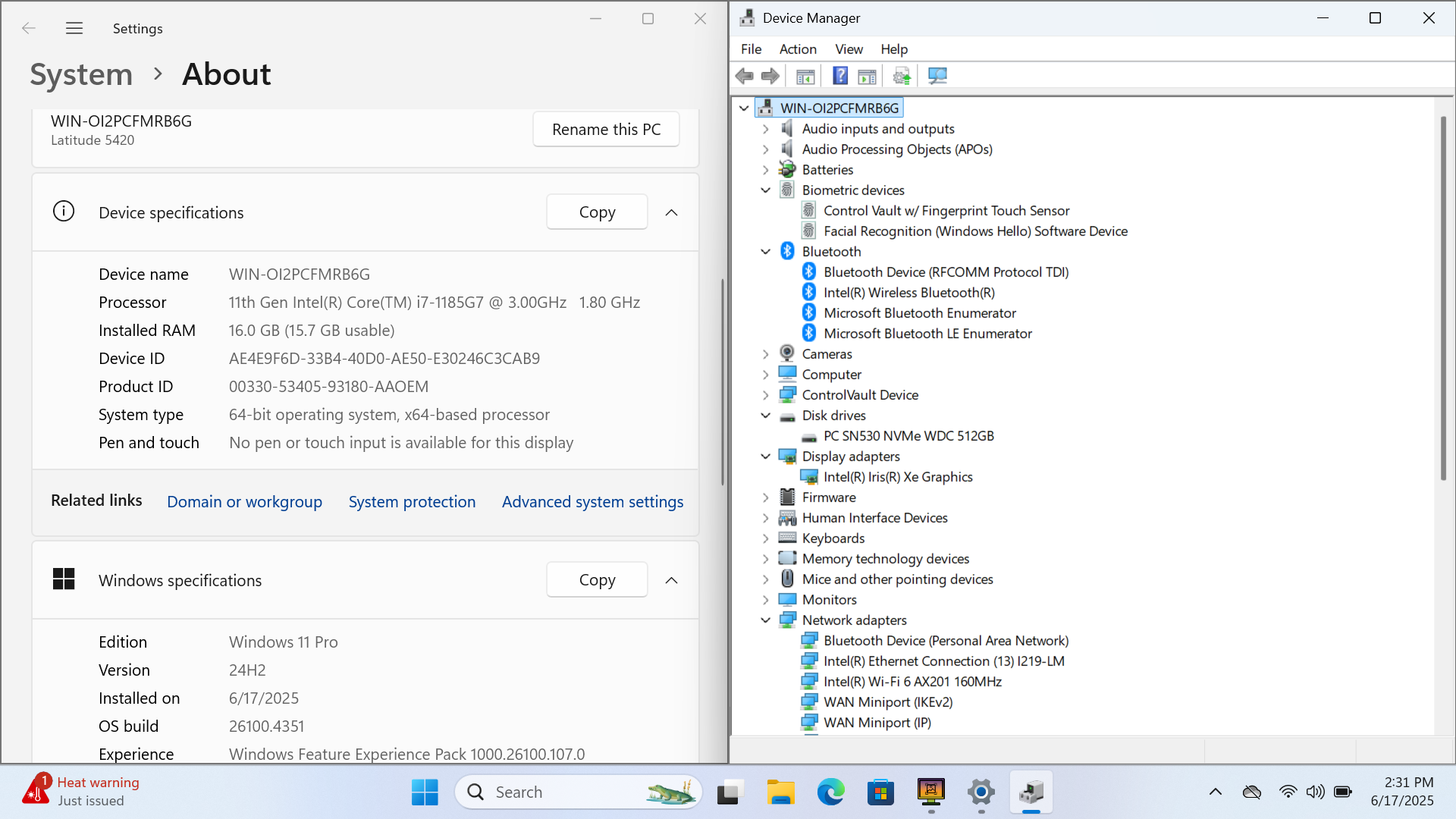Click the Back arrow in Device Manager toolbar
1456x819 pixels.
745,76
